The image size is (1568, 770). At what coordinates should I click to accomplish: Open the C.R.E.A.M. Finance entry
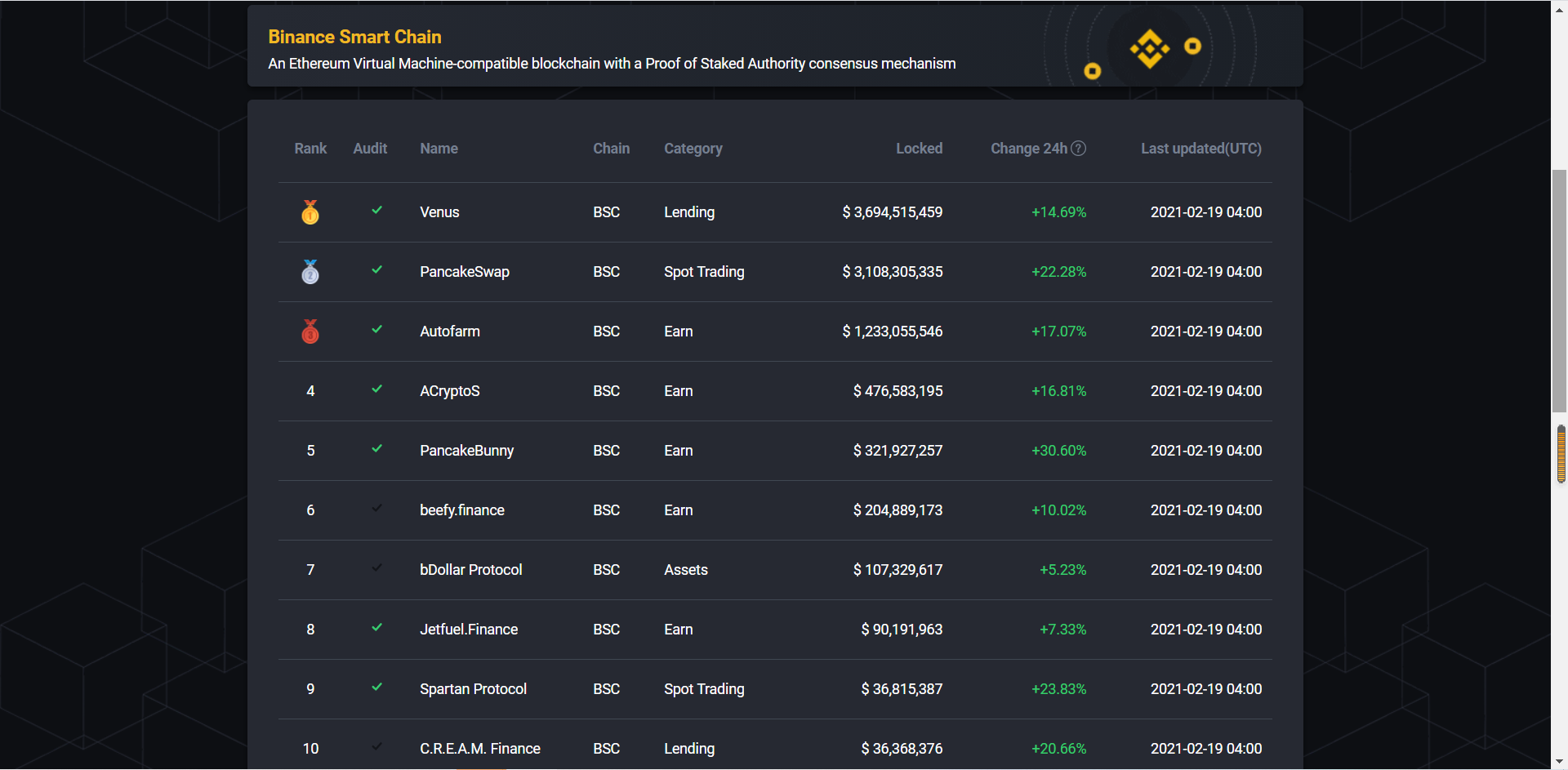(x=479, y=749)
